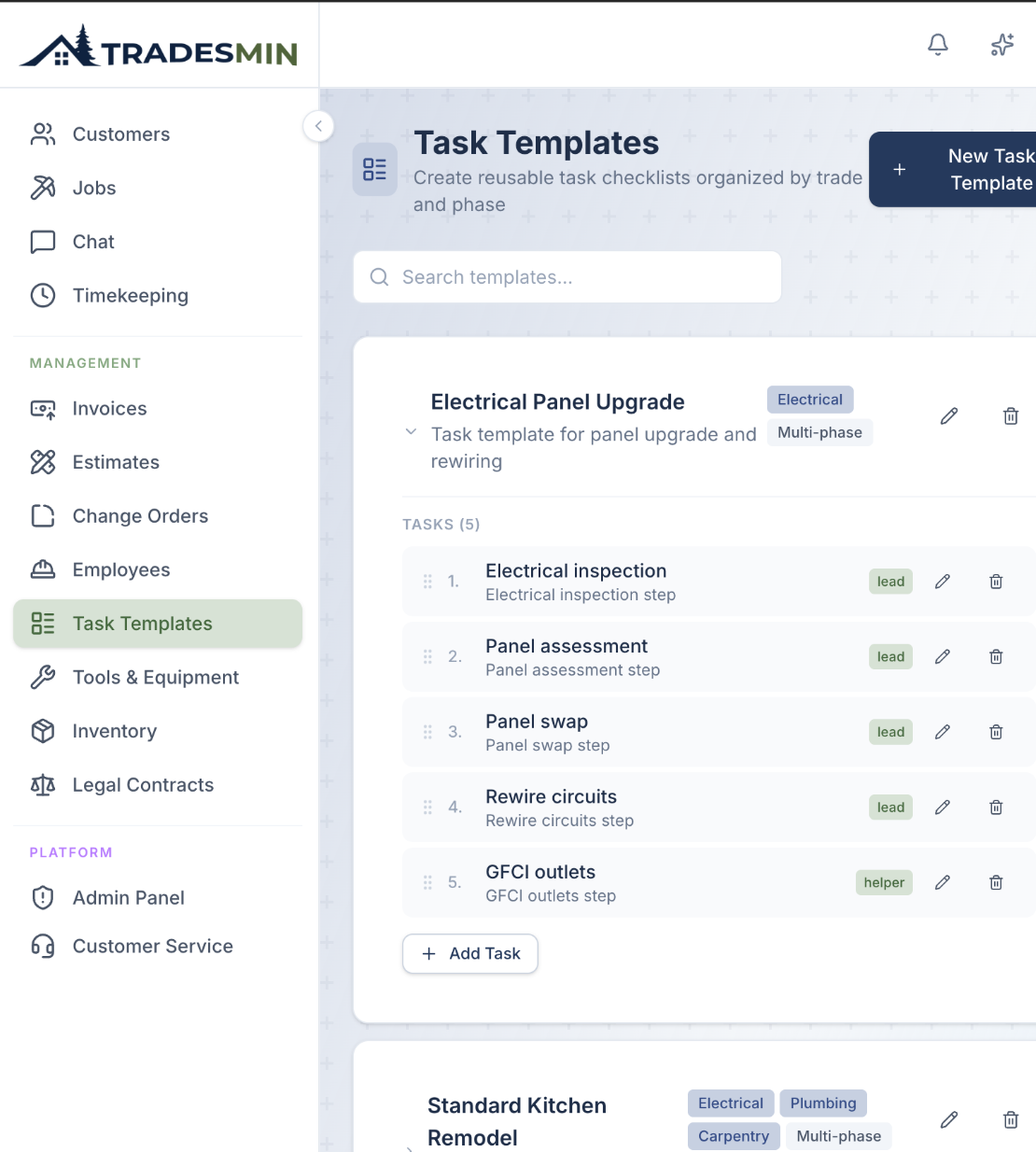Open Customer Service page
The height and width of the screenshot is (1152, 1036).
pos(158,946)
